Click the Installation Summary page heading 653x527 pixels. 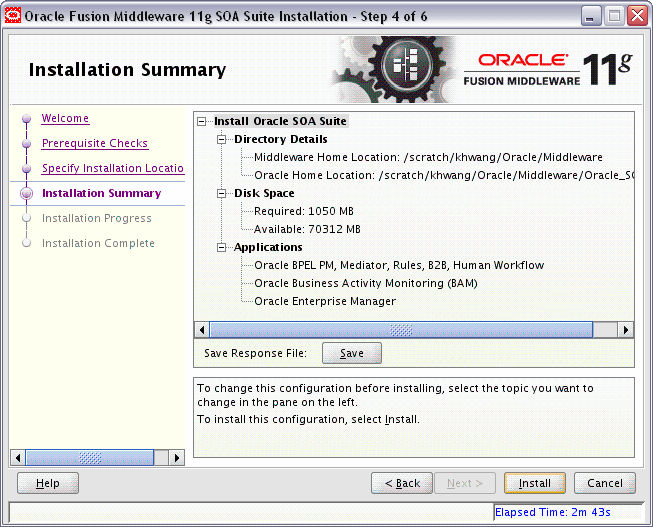(x=127, y=70)
